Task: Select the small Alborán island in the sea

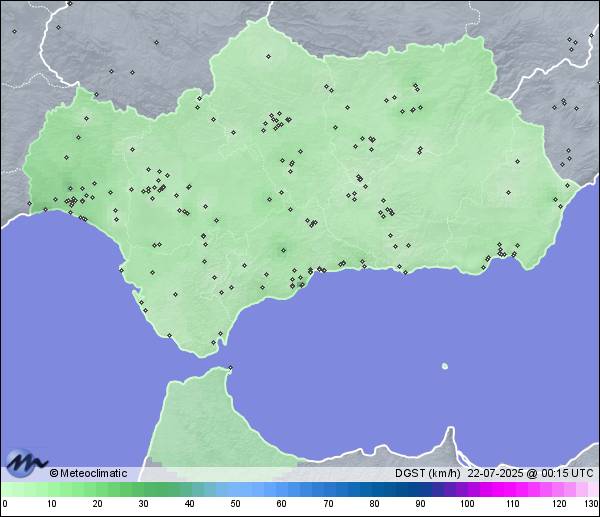Action: pyautogui.click(x=445, y=366)
